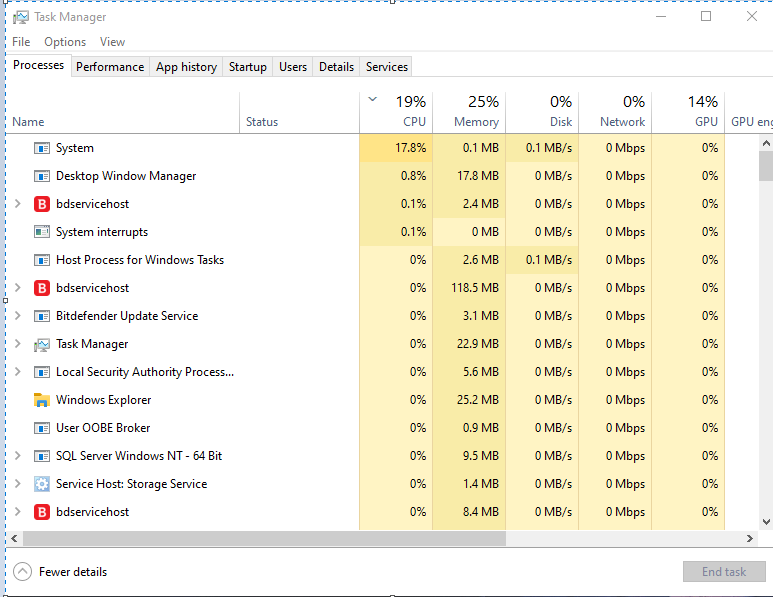Switch to the Startup tab
Viewport: 773px width, 597px height.
[x=247, y=67]
